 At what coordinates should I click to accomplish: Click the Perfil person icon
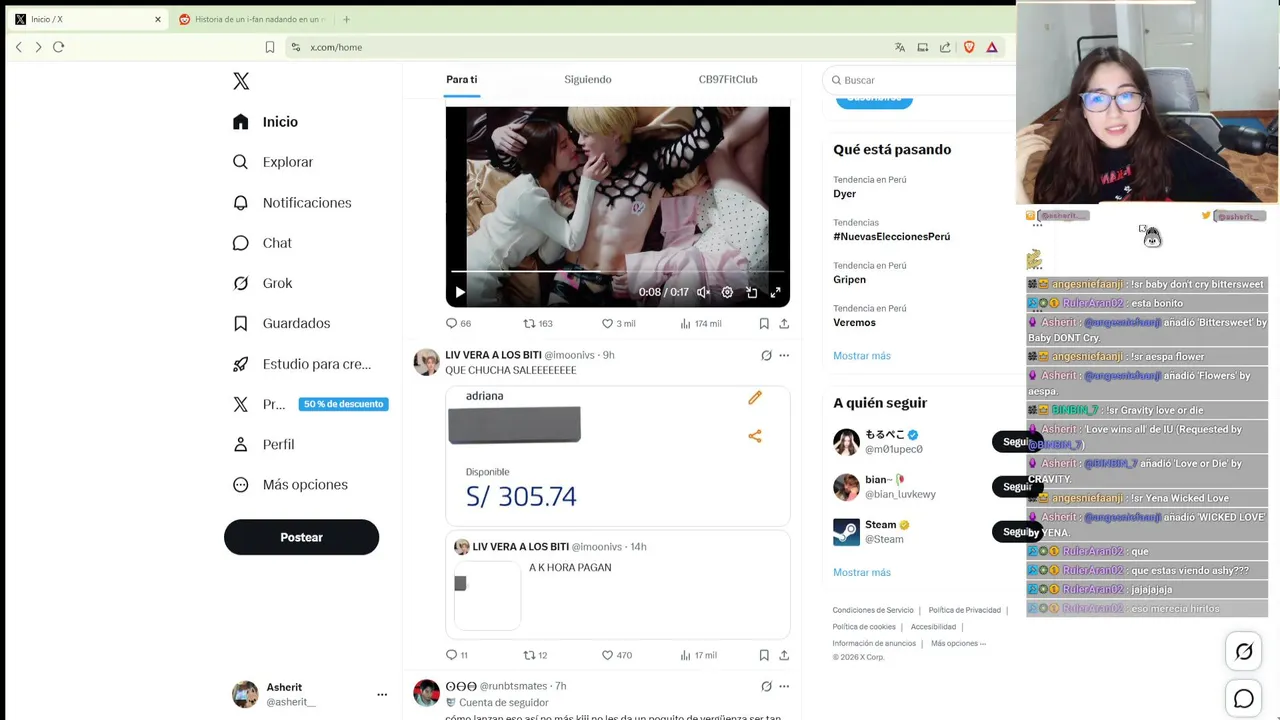pos(240,444)
